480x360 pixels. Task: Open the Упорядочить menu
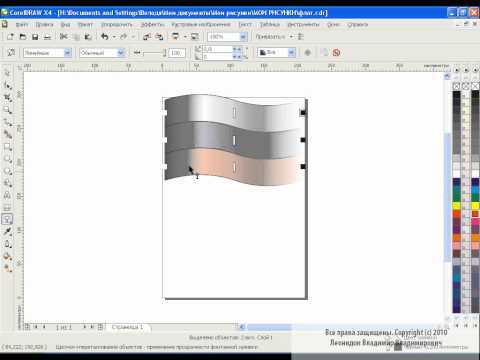click(x=117, y=24)
